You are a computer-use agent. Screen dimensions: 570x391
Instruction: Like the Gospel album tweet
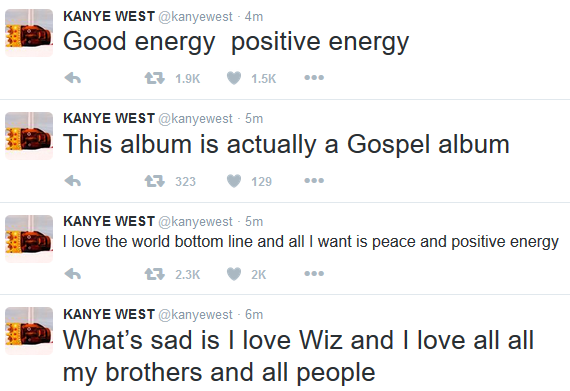pyautogui.click(x=234, y=181)
